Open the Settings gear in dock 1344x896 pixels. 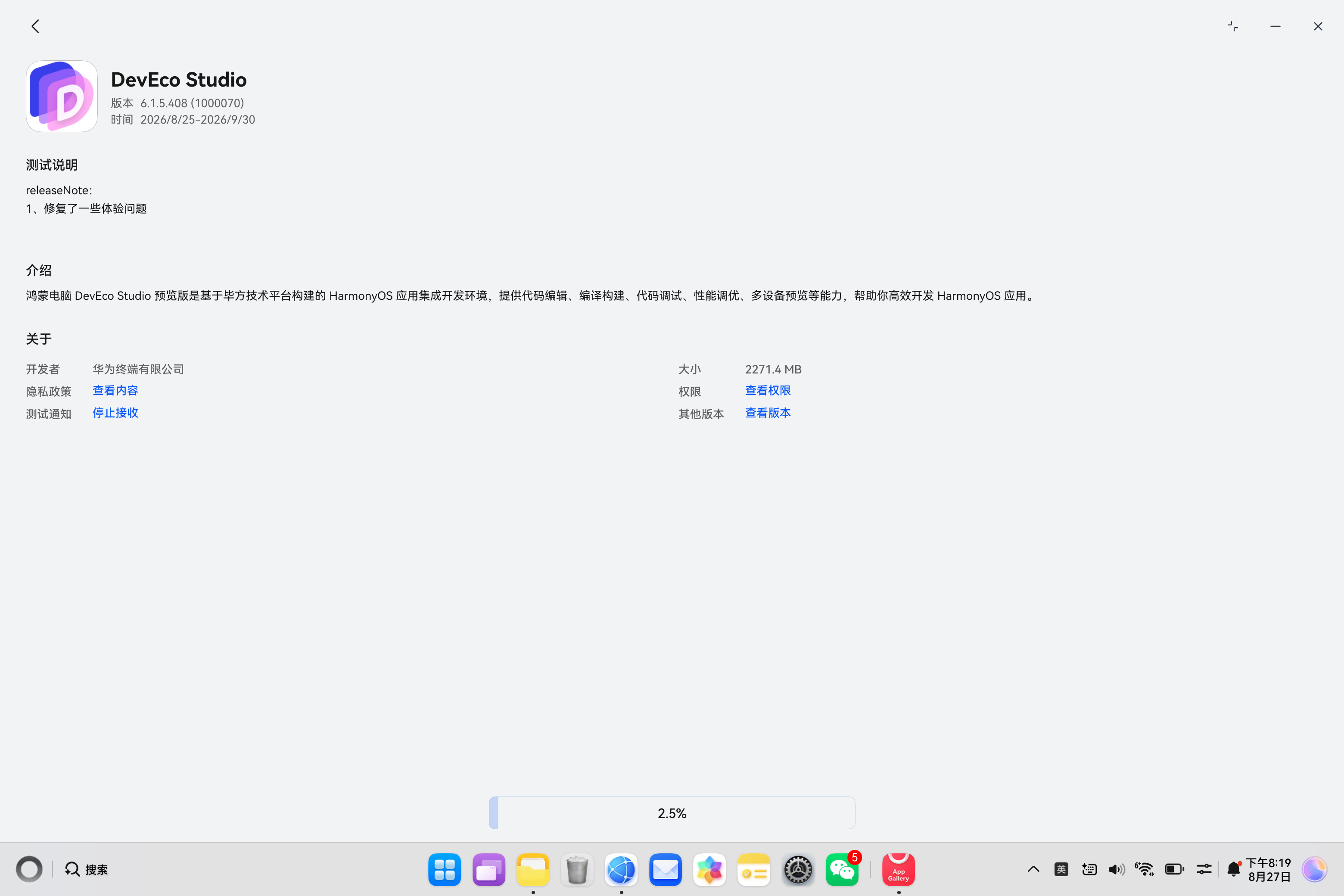click(x=798, y=870)
